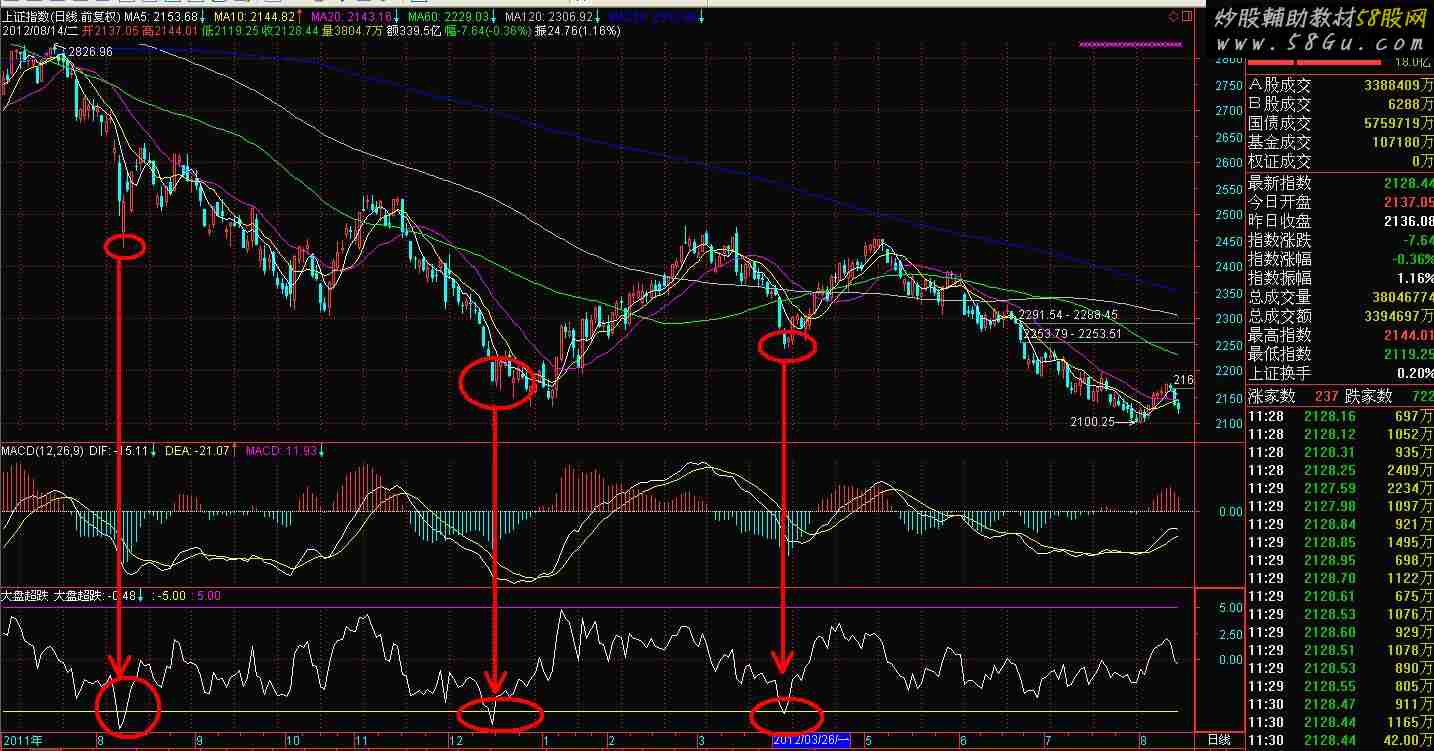Click the 日线 period selector
Screen dimensions: 1434x751
click(1218, 740)
